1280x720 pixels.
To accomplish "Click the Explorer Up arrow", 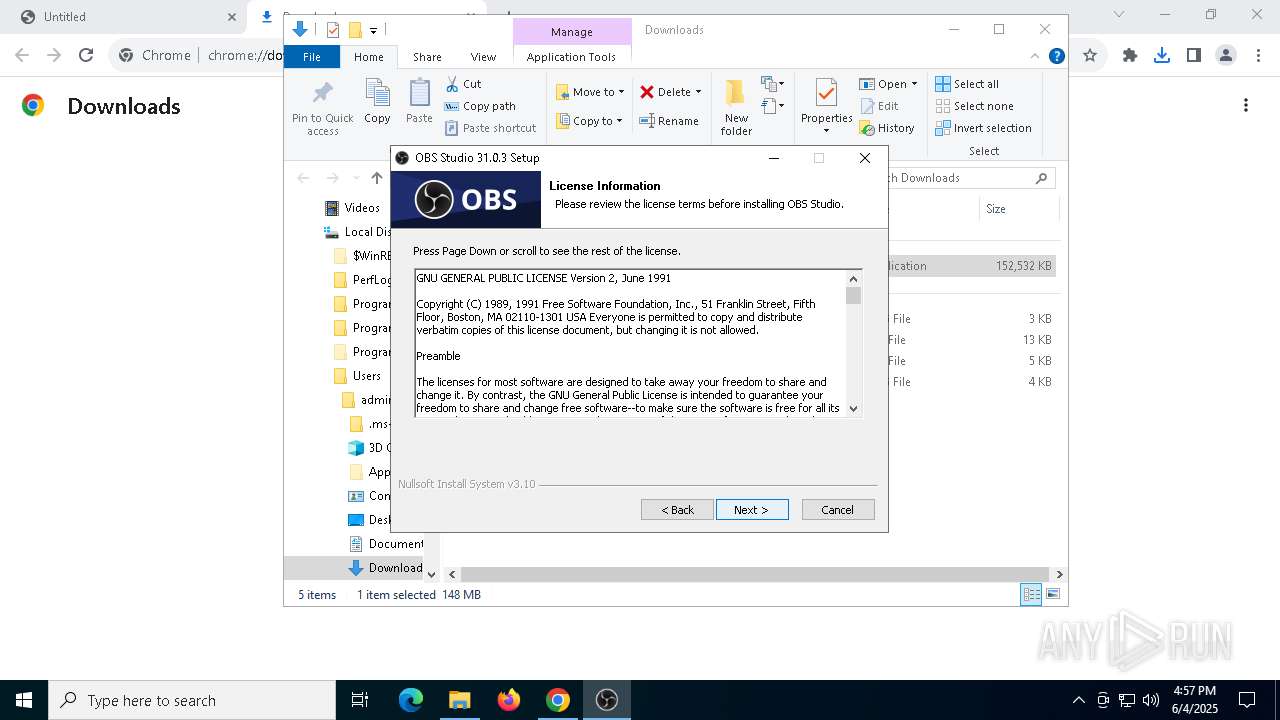I will click(377, 178).
